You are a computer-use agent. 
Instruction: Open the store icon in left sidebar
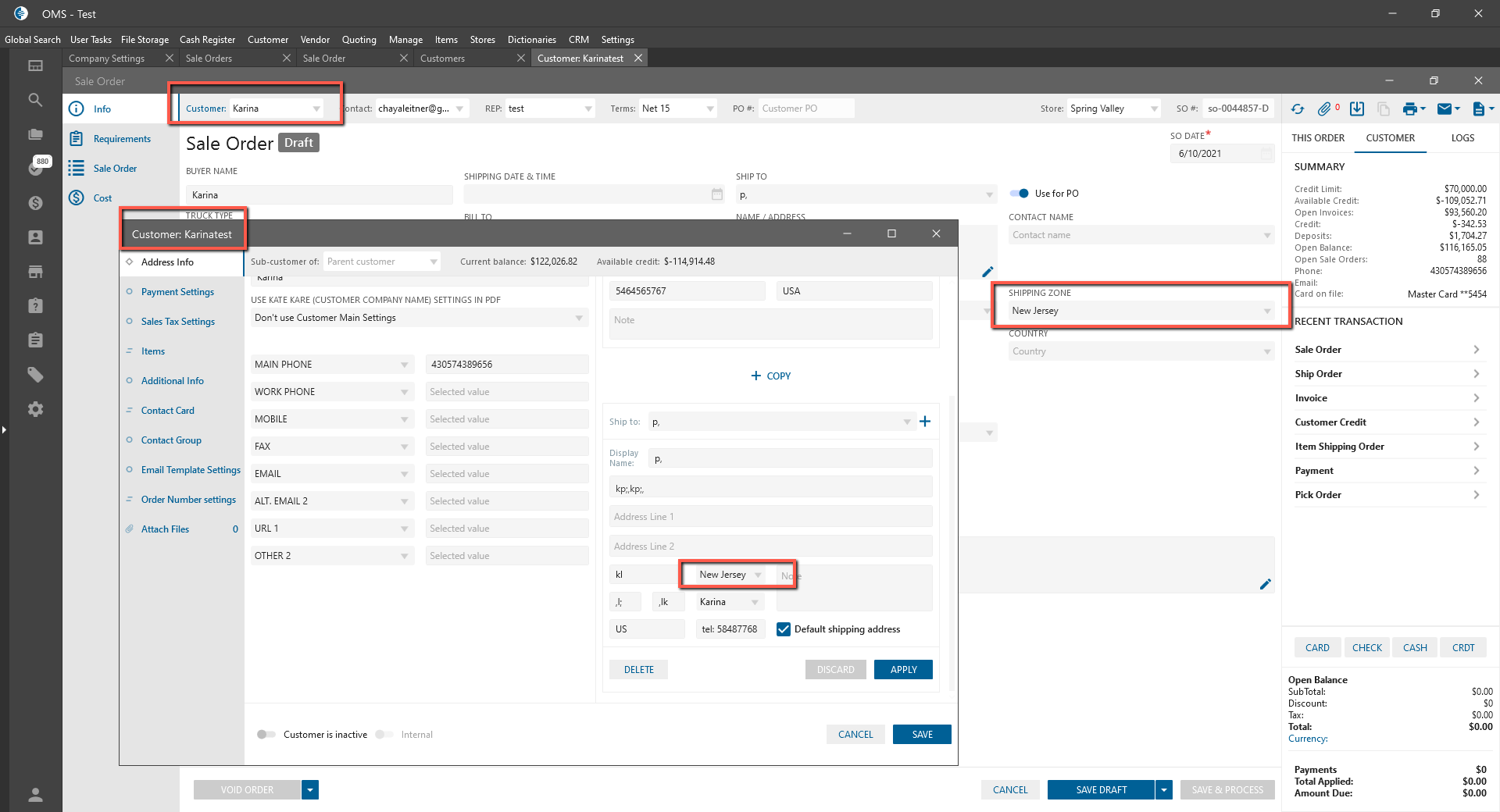point(35,272)
